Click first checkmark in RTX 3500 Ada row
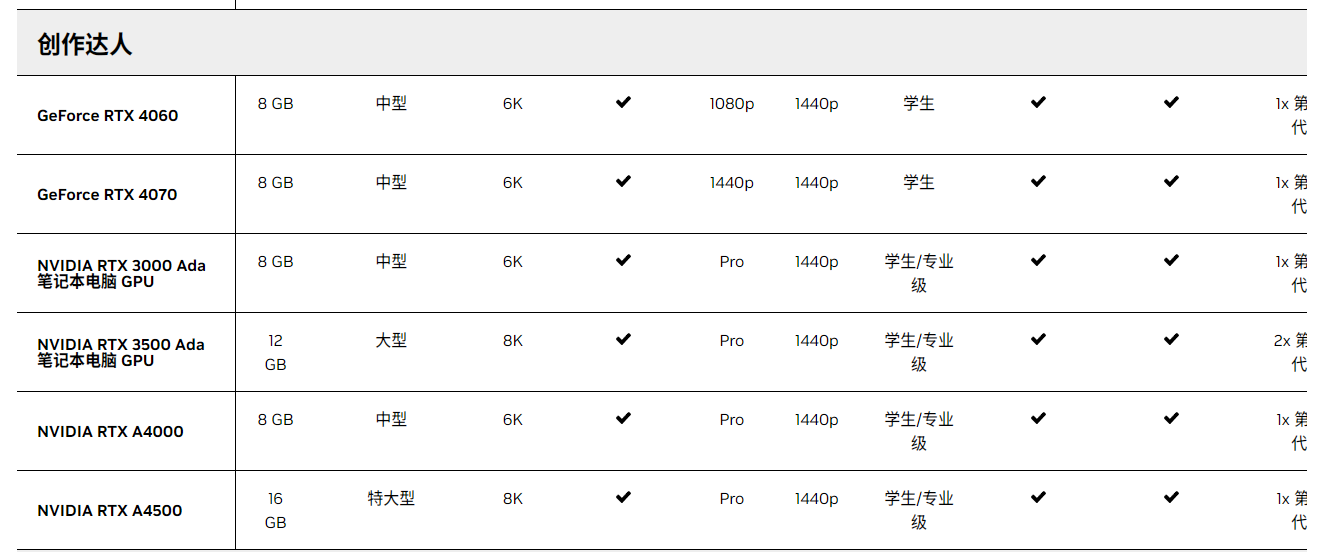1324x552 pixels. click(x=623, y=339)
